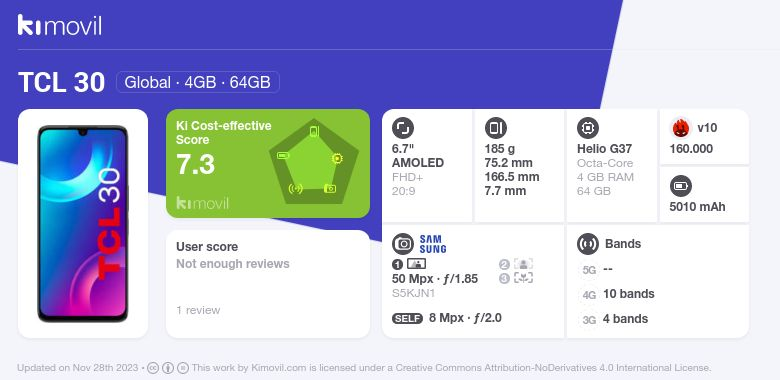Click the Global · 4GB · 64GB variant pill
The width and height of the screenshot is (780, 380).
(x=197, y=82)
